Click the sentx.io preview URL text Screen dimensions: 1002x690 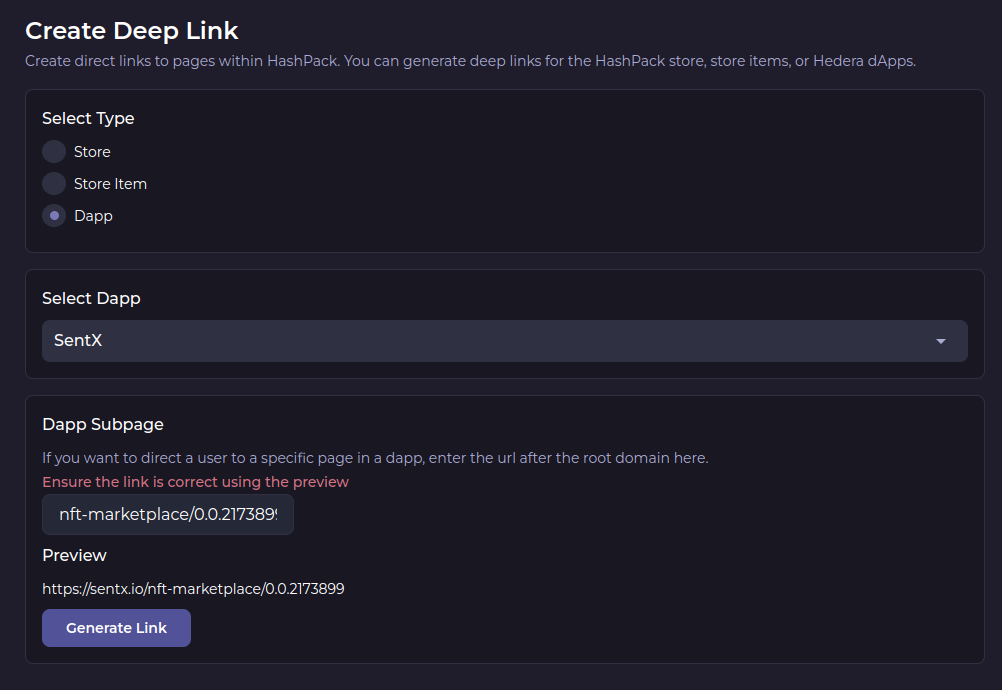(x=193, y=589)
